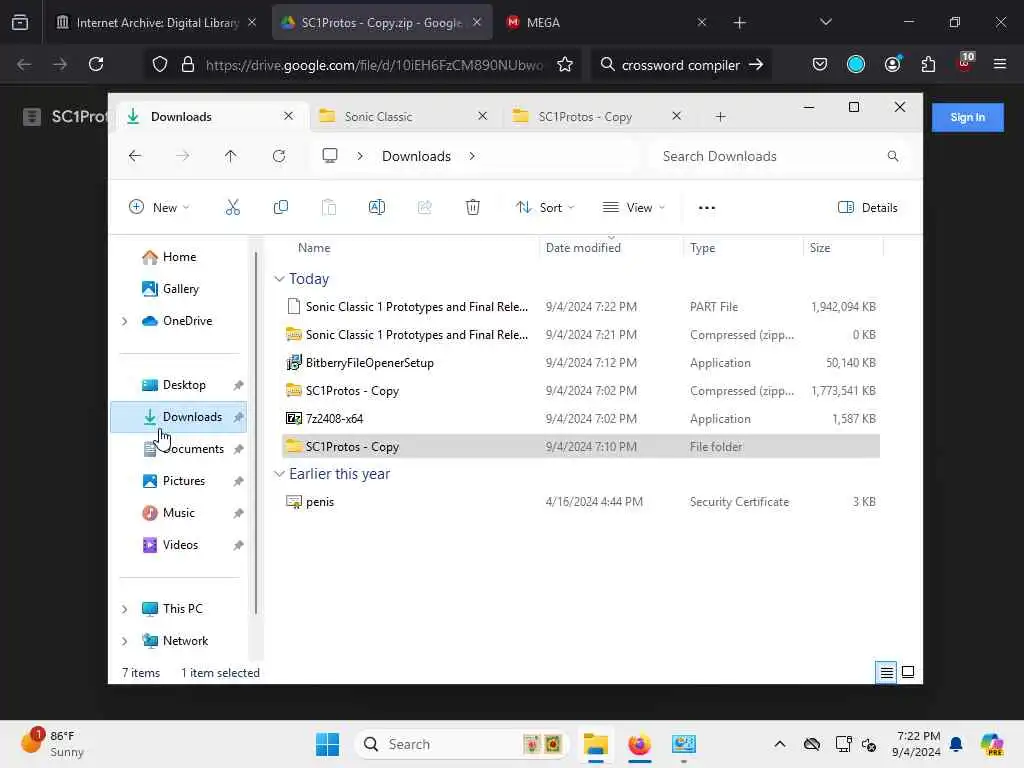Click the Firefox icon on the taskbar
The height and width of the screenshot is (768, 1024).
[639, 744]
